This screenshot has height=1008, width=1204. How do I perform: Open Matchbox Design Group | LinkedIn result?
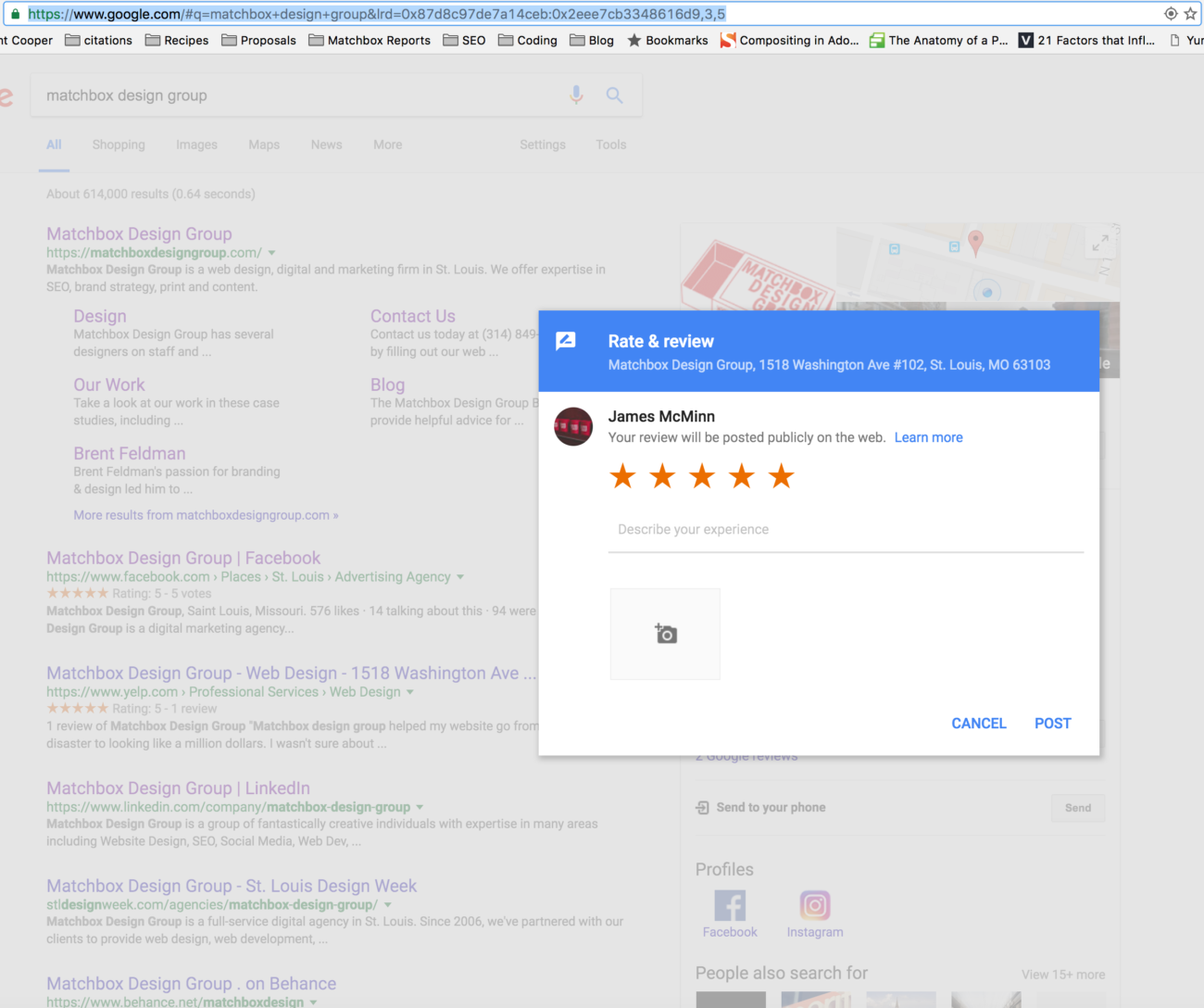179,788
